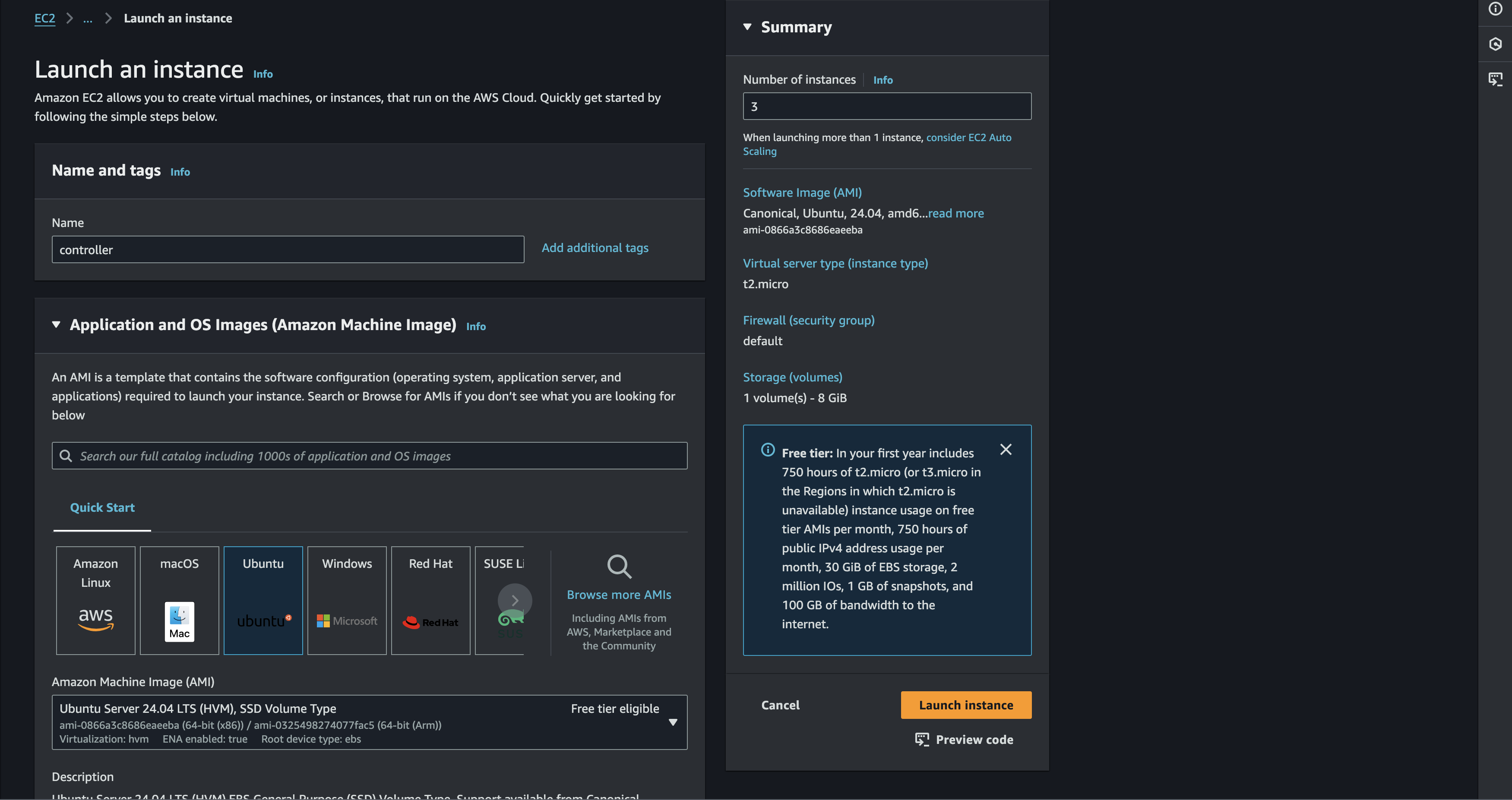Open Info next to Application and OS Images

(x=476, y=326)
